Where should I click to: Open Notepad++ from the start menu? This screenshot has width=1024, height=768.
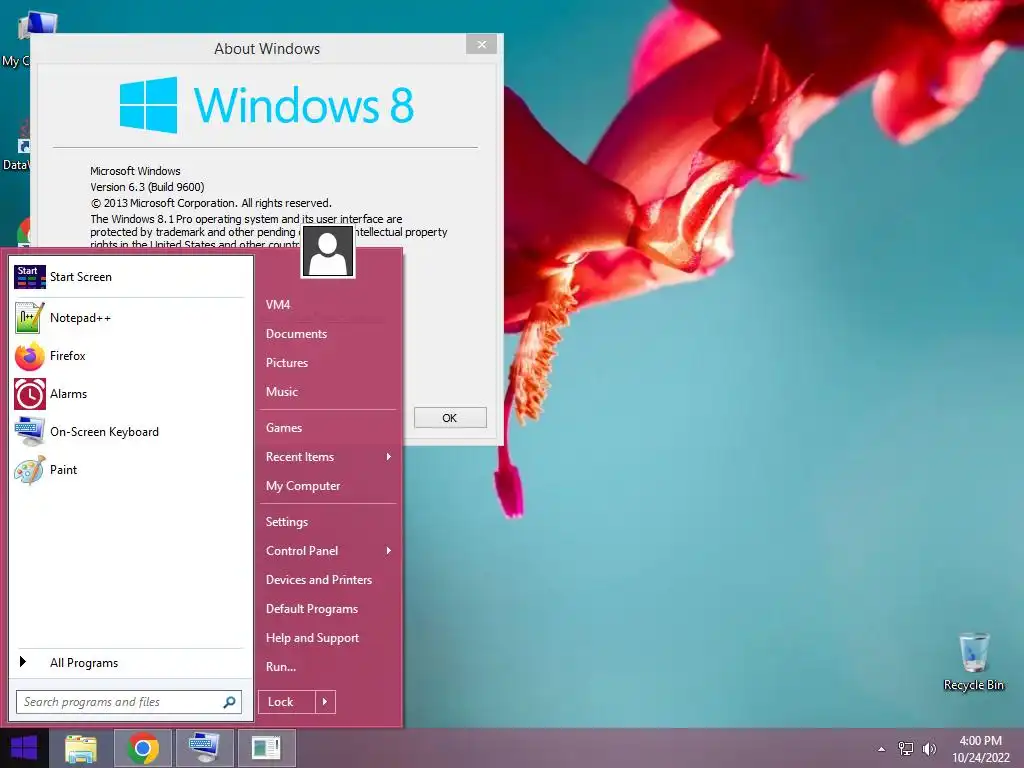point(131,318)
